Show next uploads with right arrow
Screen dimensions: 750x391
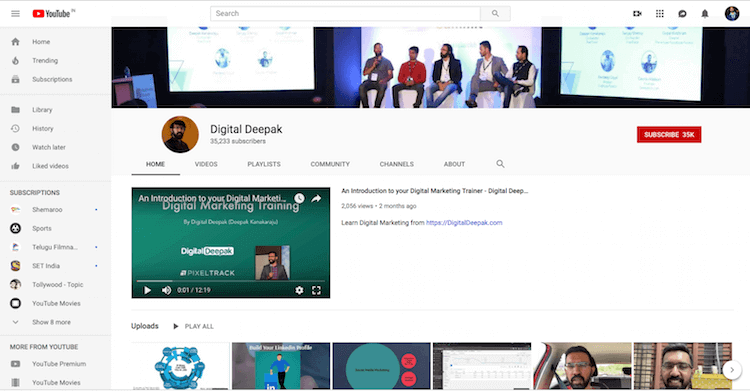(x=731, y=369)
